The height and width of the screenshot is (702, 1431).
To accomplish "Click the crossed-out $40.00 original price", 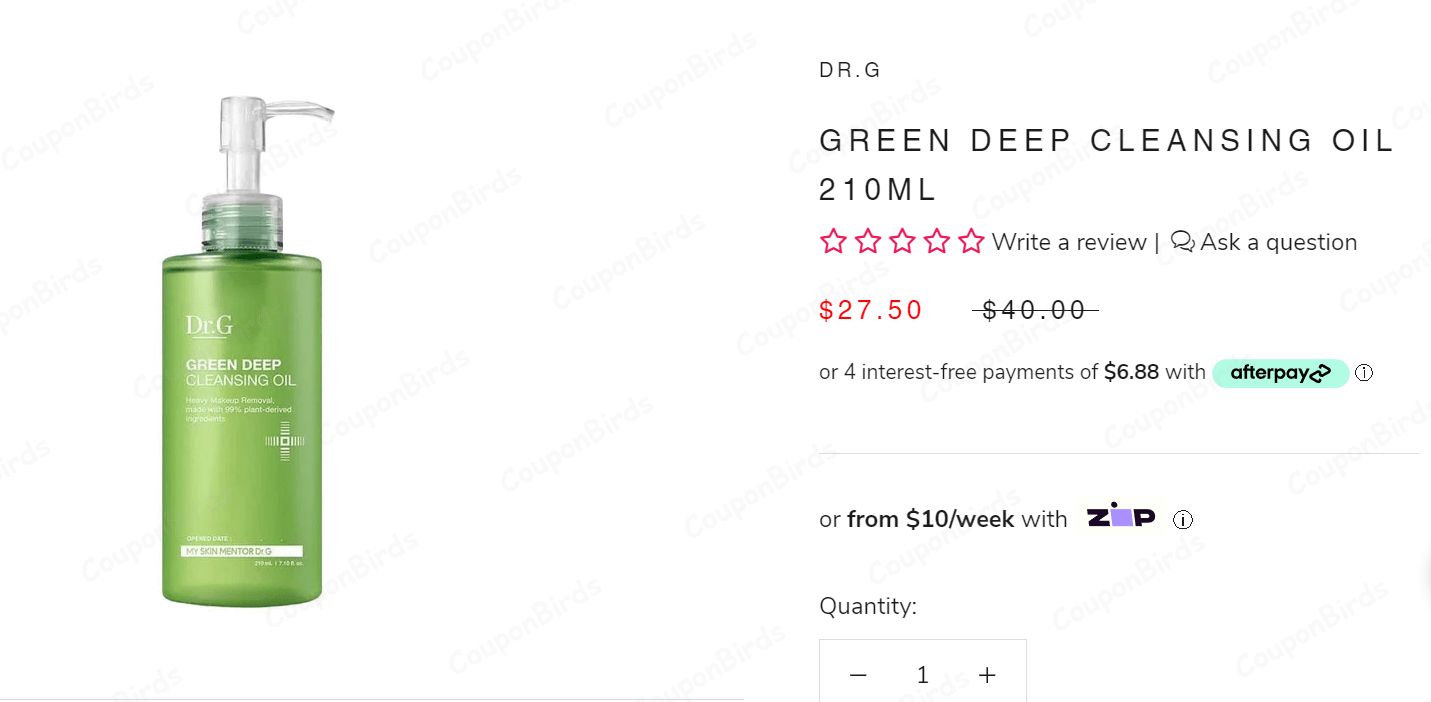I will point(1035,311).
